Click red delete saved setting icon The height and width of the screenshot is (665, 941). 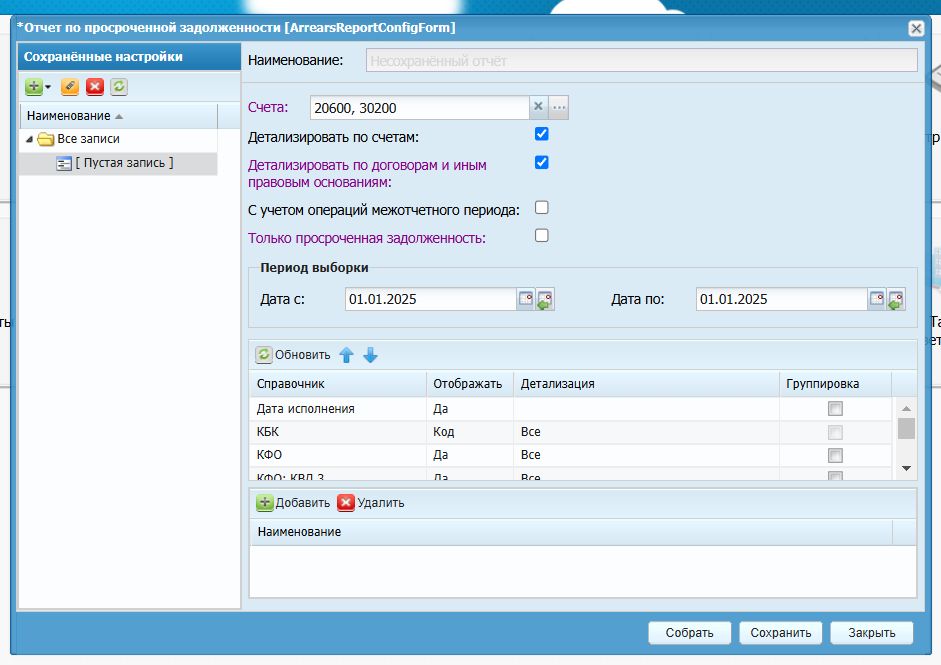tap(95, 86)
